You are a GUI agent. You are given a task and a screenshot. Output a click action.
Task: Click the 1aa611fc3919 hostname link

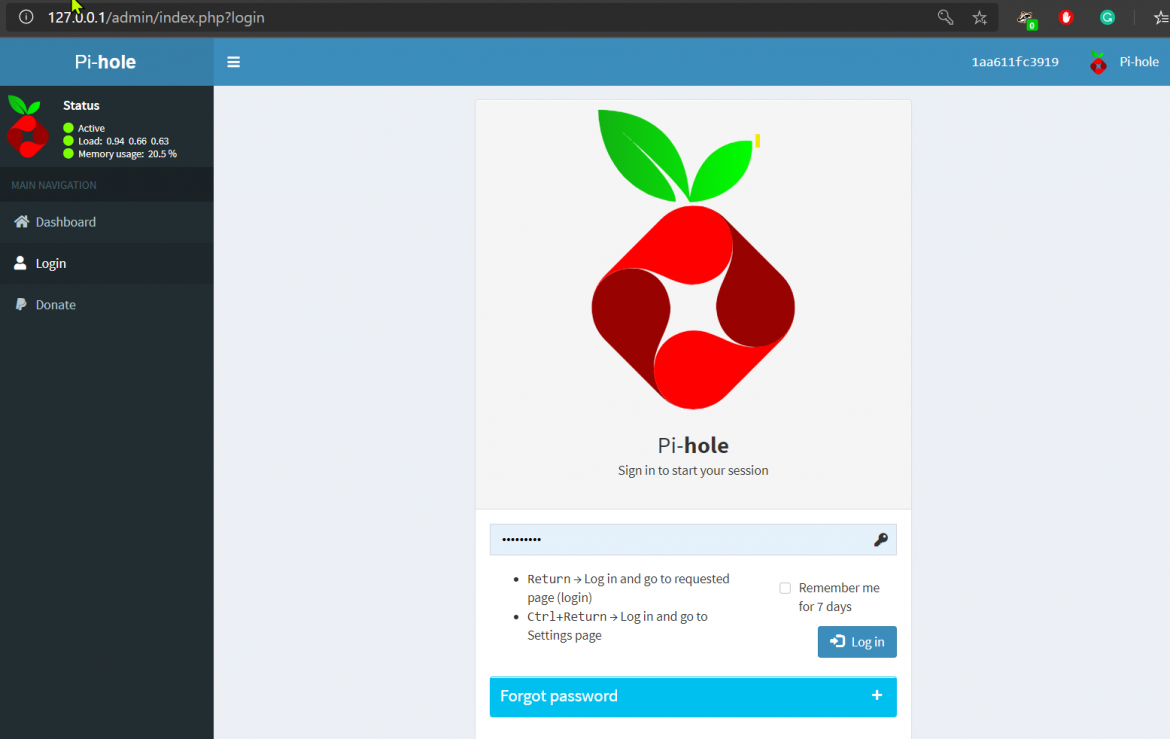pyautogui.click(x=1014, y=61)
